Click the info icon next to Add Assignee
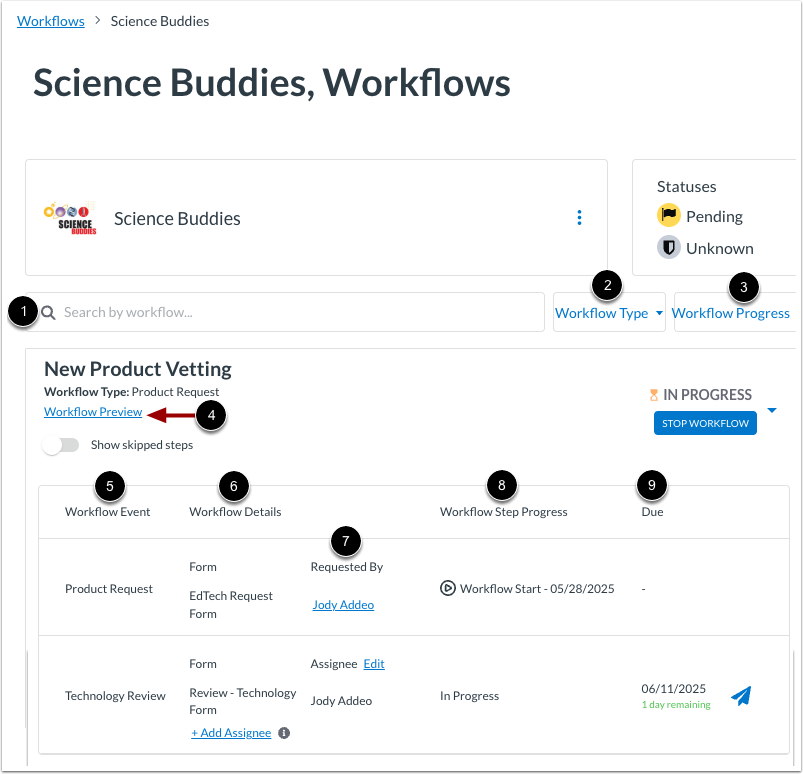 [x=283, y=732]
